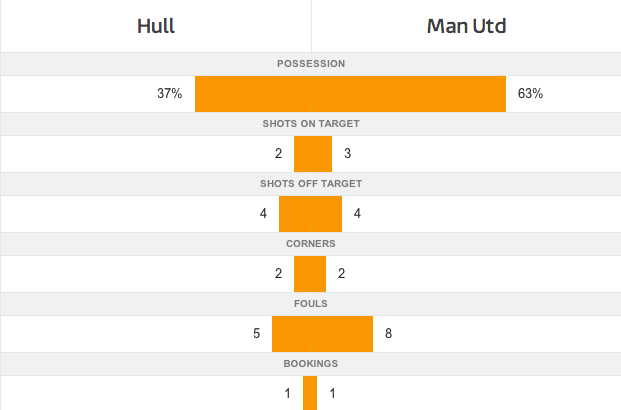Click the orange shots off target bar

coord(310,214)
